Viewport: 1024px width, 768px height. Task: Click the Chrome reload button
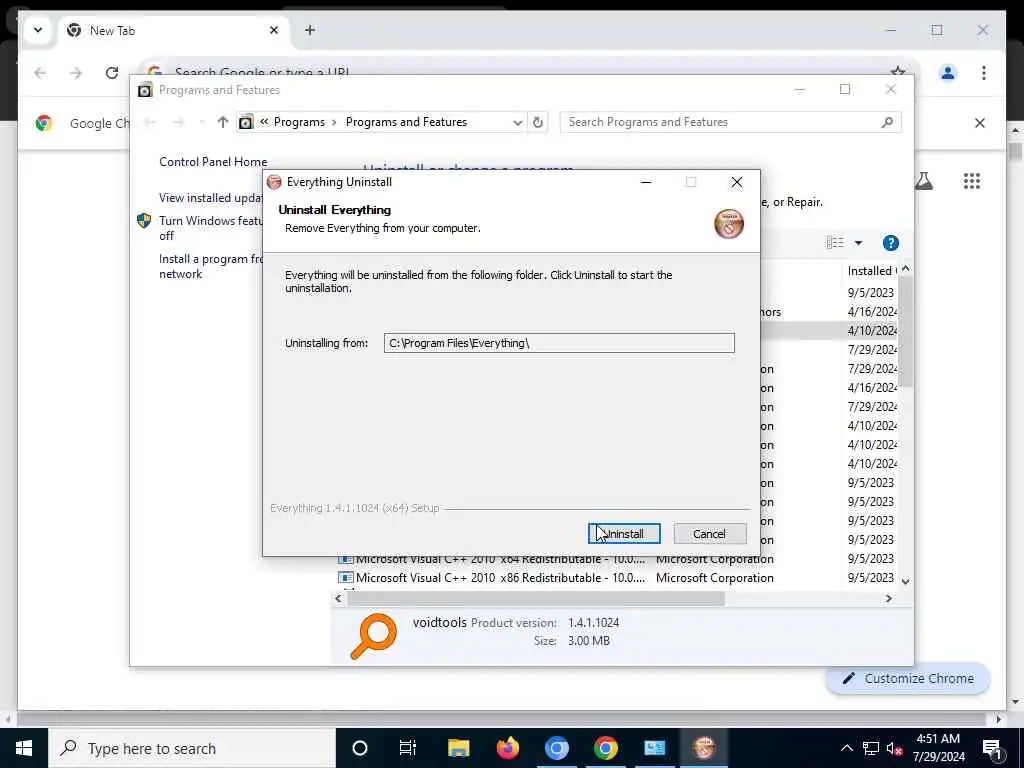click(112, 72)
